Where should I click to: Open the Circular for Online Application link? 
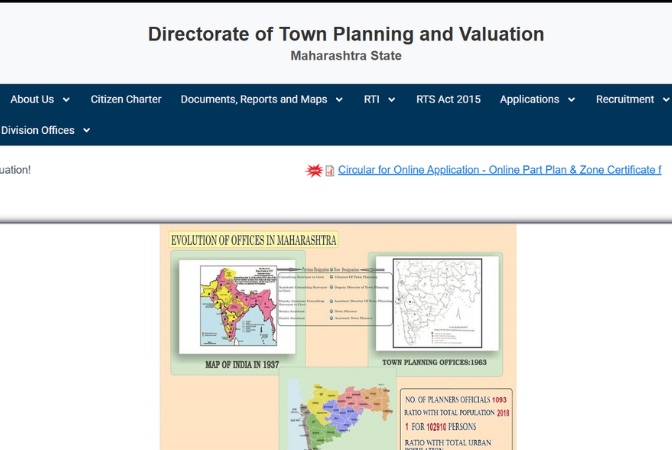point(499,171)
